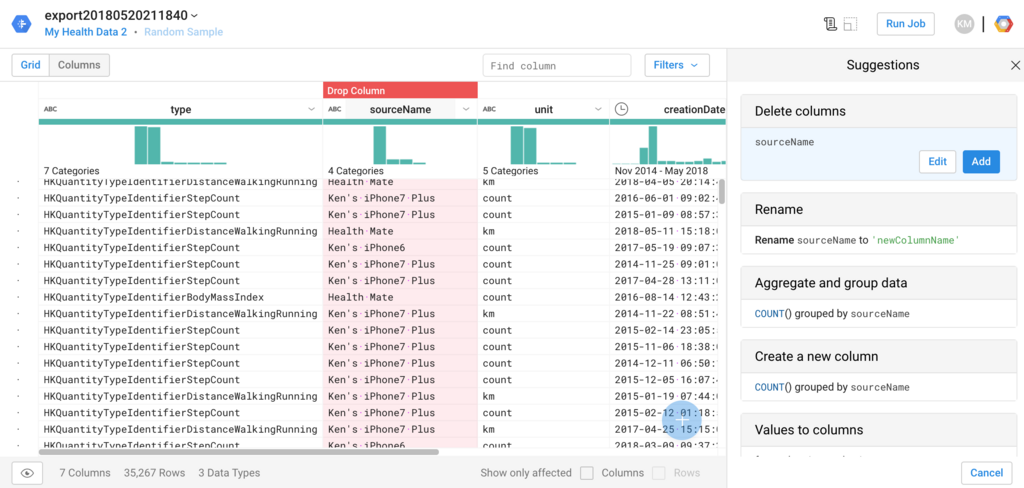Click '7 Categories' under type column

tap(71, 171)
